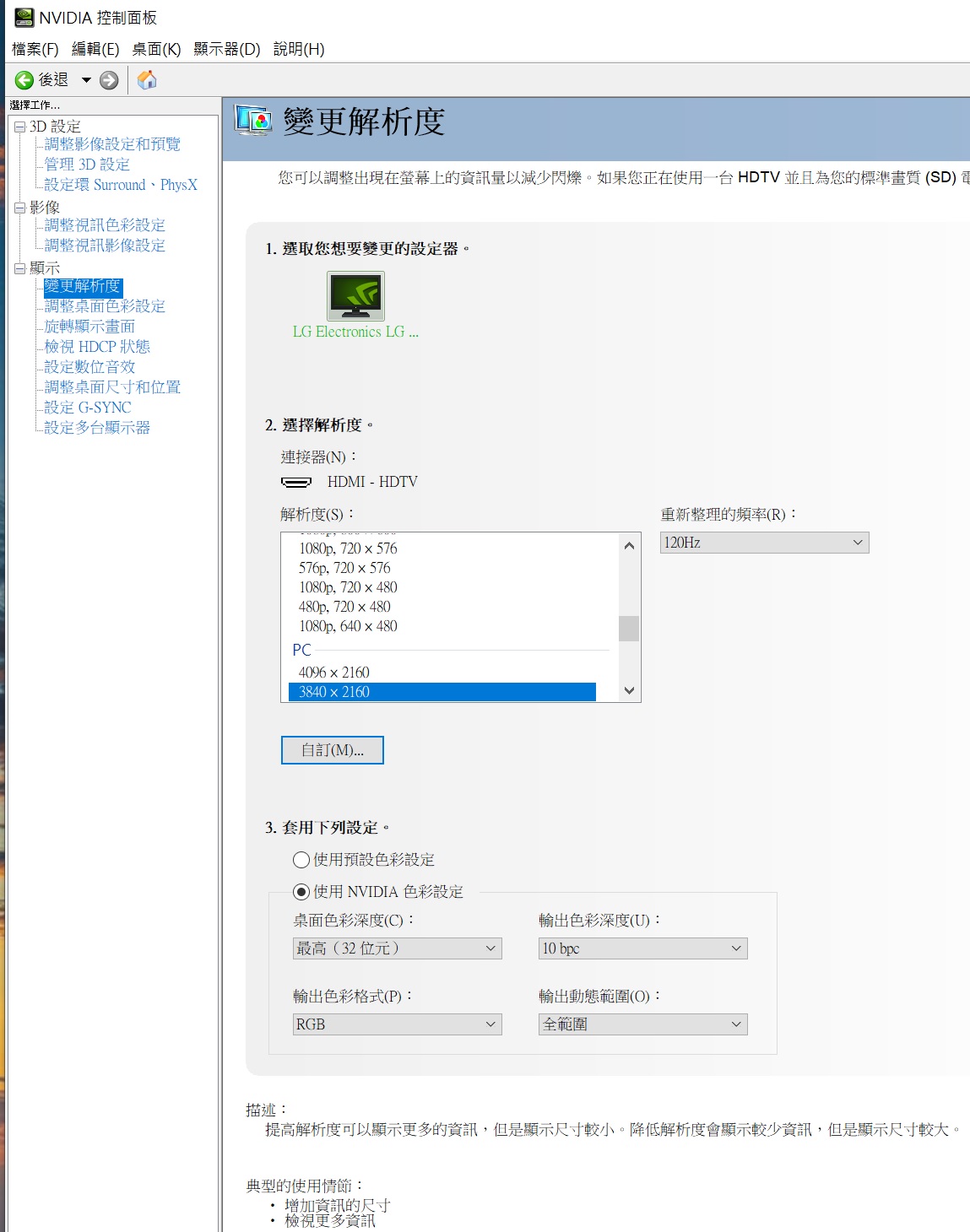
Task: Open 調整桌面尺寸和位置 page
Action: [112, 387]
